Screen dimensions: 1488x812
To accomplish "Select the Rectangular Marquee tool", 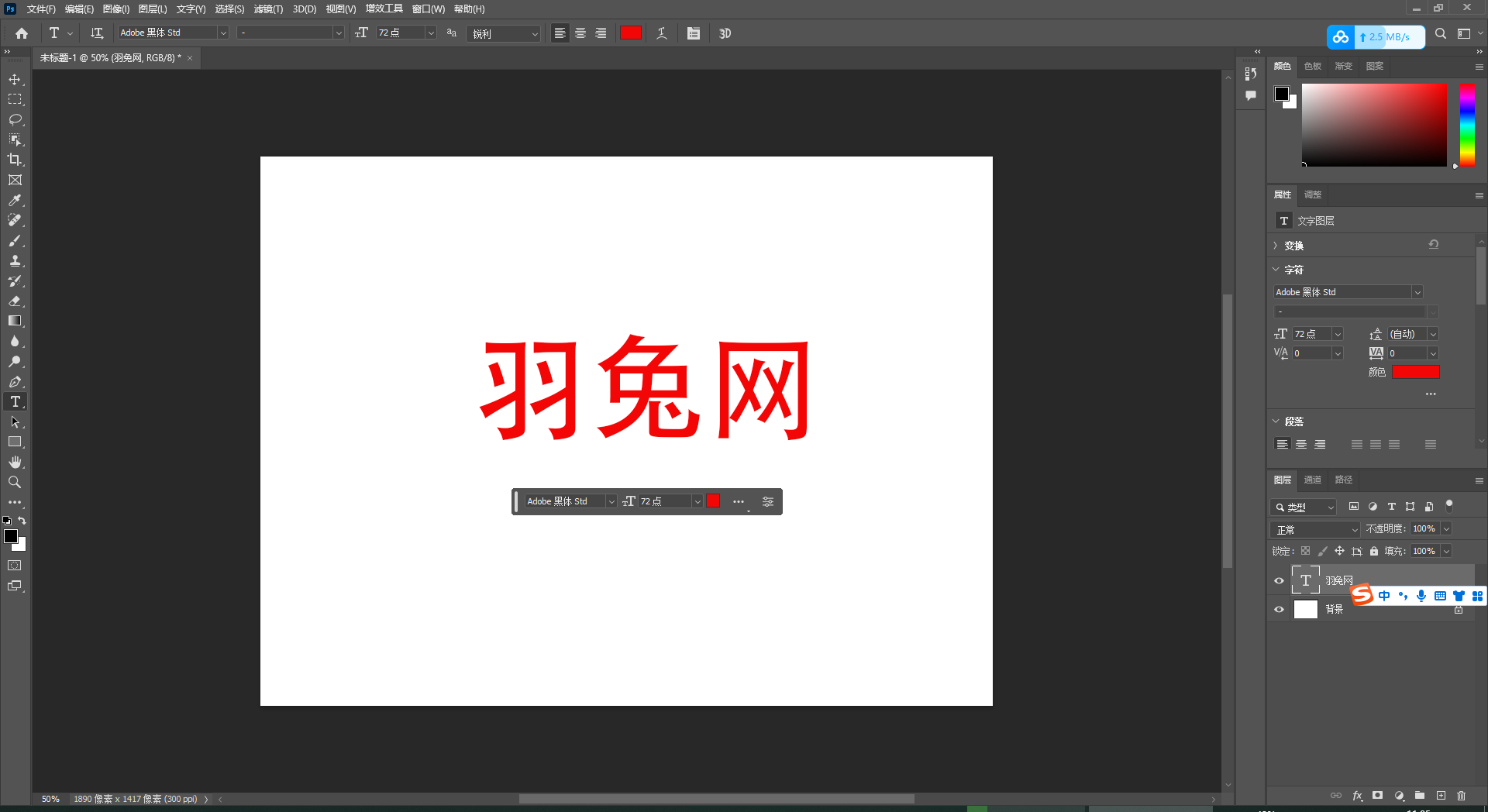I will [15, 99].
